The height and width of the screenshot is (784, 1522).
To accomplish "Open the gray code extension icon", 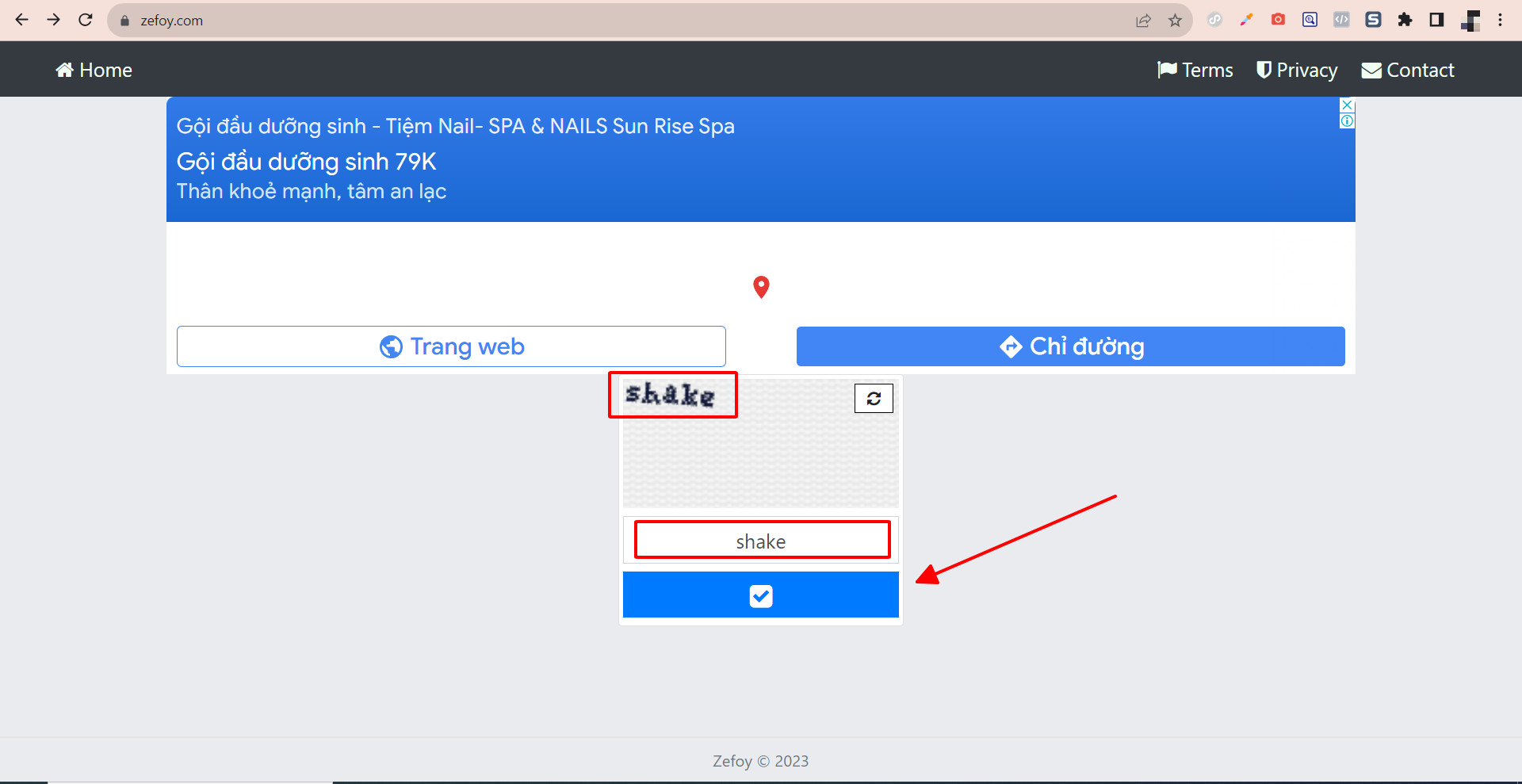I will click(1341, 20).
